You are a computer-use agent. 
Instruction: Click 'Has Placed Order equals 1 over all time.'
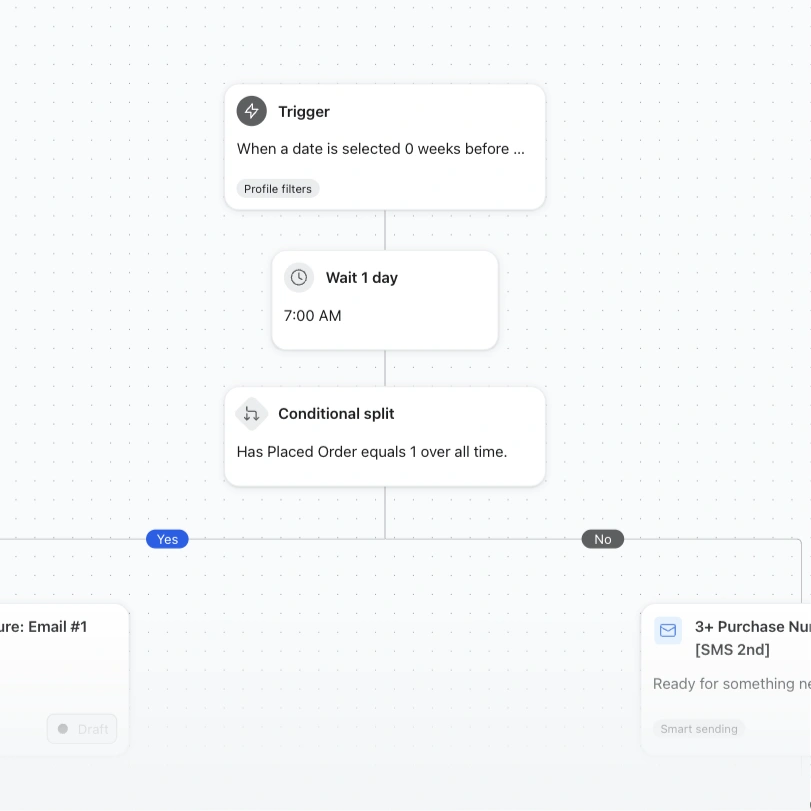coord(372,452)
